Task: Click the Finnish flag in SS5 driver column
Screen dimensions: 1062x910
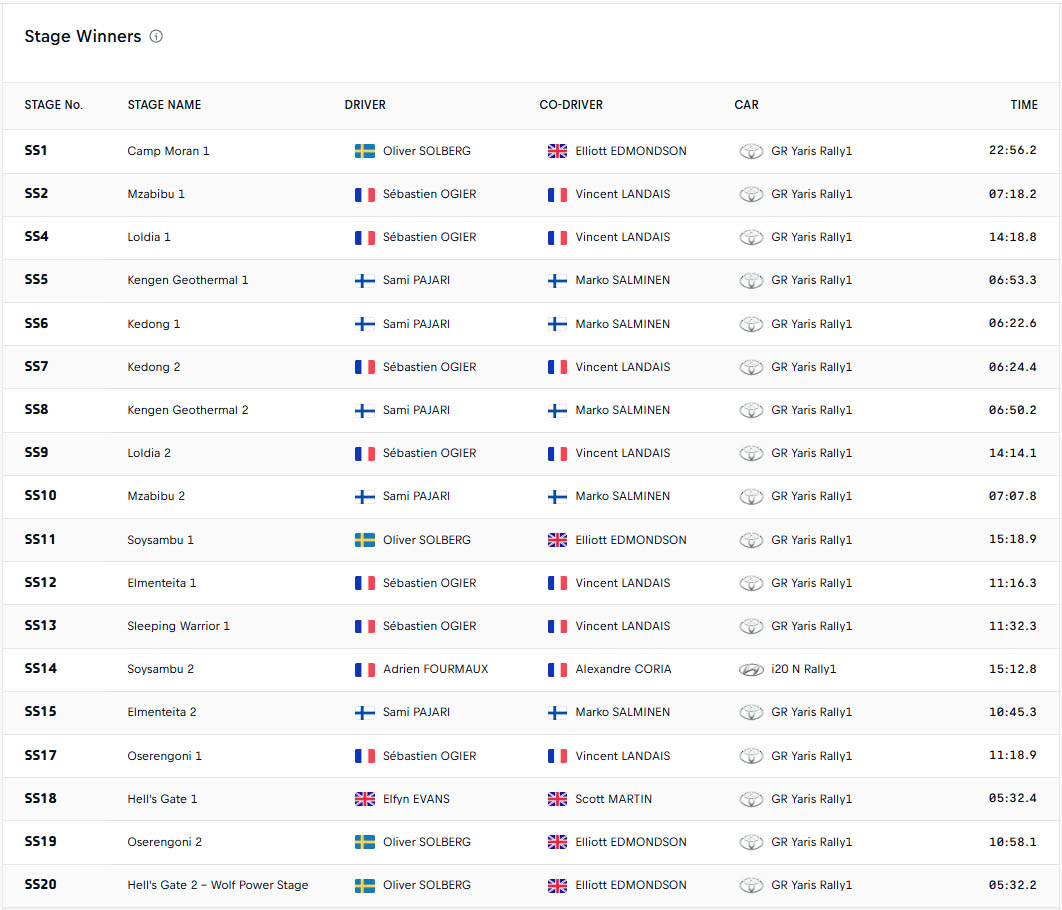Action: tap(365, 280)
